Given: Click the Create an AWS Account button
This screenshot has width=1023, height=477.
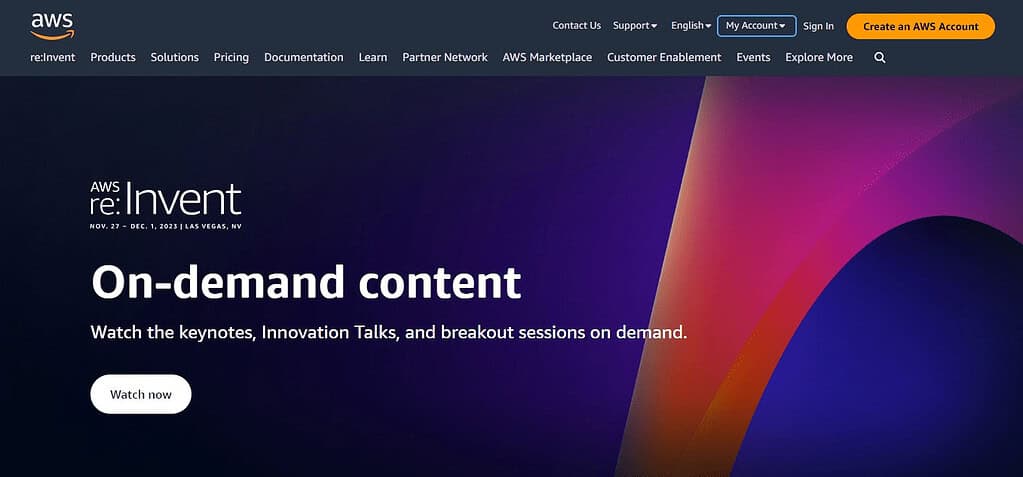Looking at the screenshot, I should click(x=921, y=26).
